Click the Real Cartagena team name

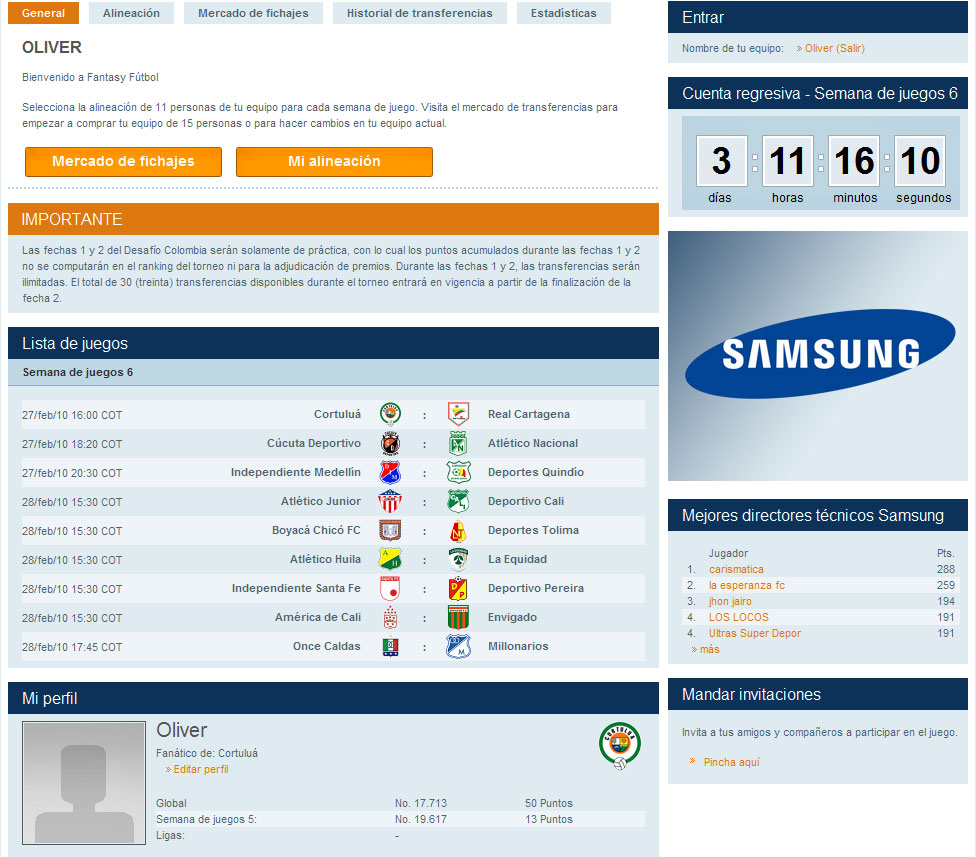click(x=528, y=414)
